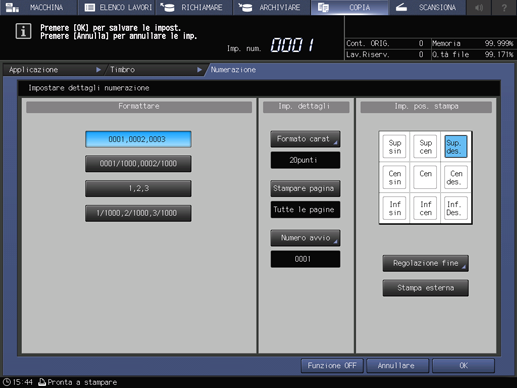
Task: Open Numero avvio settings
Action: (x=305, y=238)
